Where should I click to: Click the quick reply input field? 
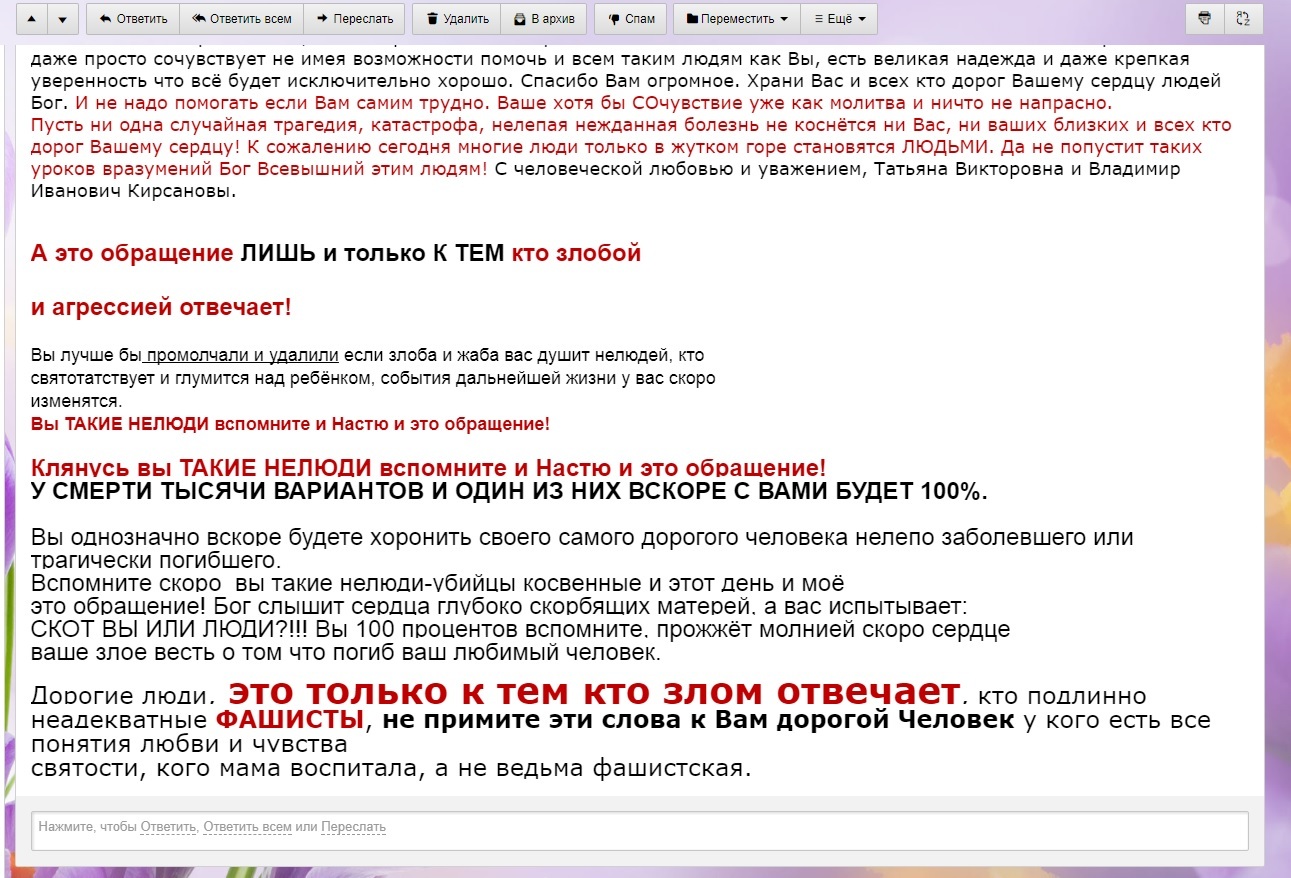point(640,830)
